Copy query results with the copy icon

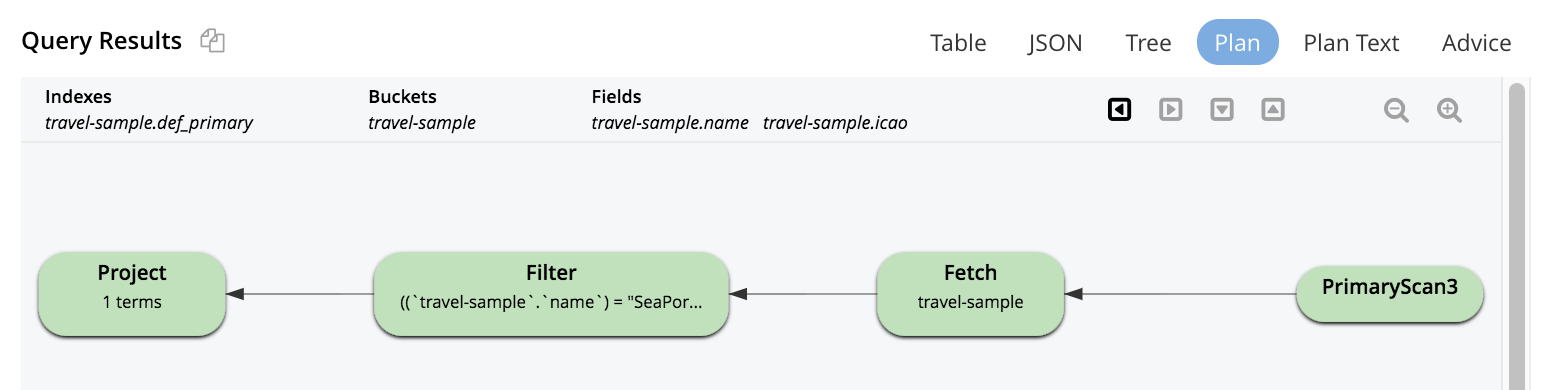point(212,41)
